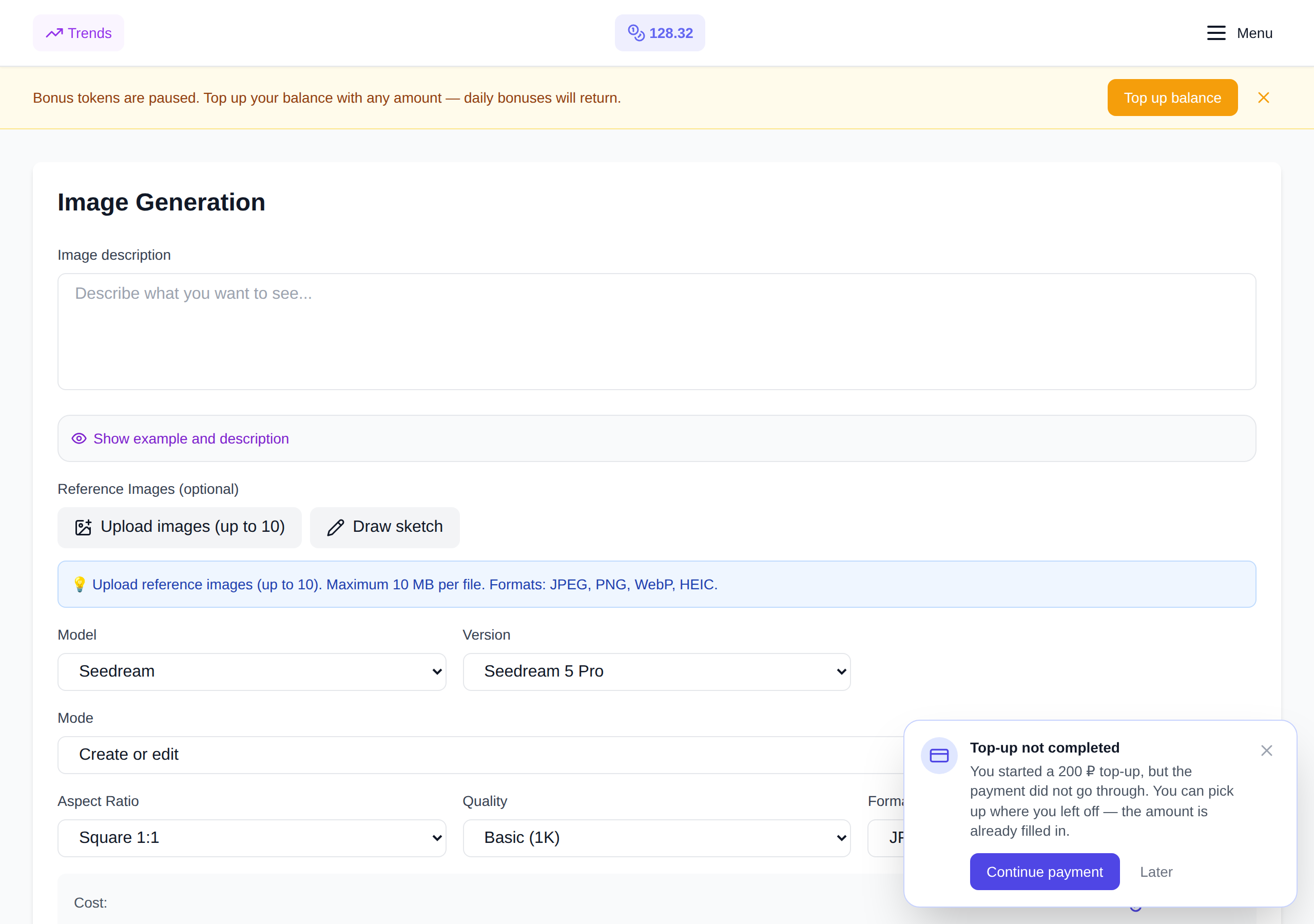Click the lightbulb hint icon
1314x924 pixels.
click(x=80, y=585)
